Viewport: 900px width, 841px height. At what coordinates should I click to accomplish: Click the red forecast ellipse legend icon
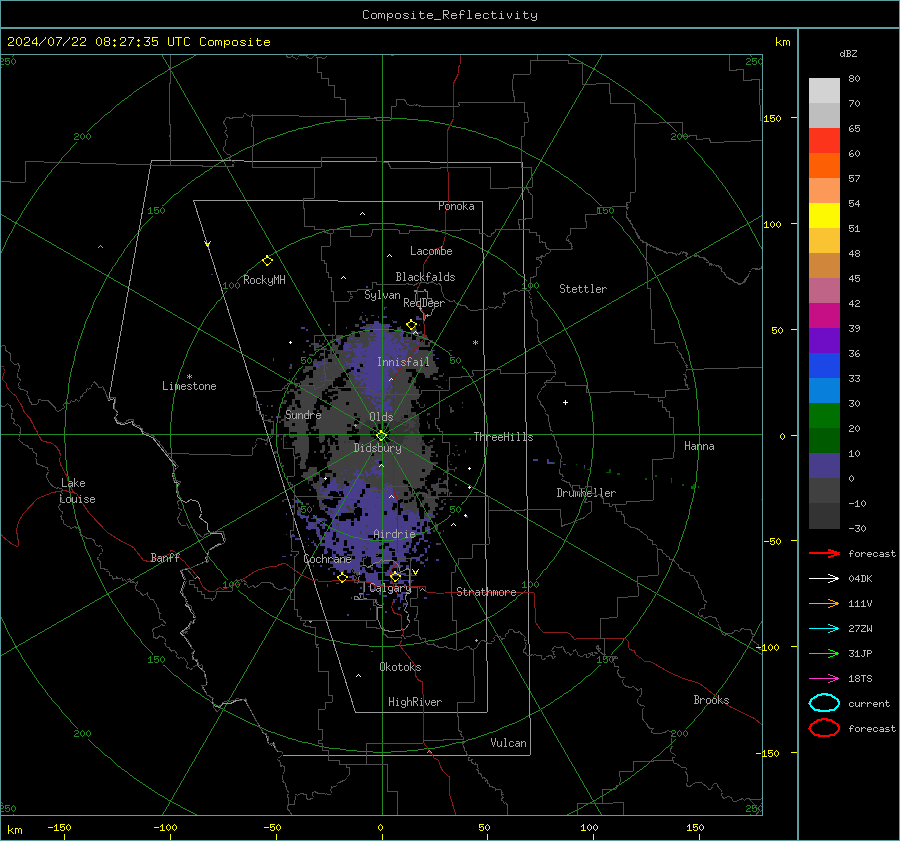(x=824, y=728)
